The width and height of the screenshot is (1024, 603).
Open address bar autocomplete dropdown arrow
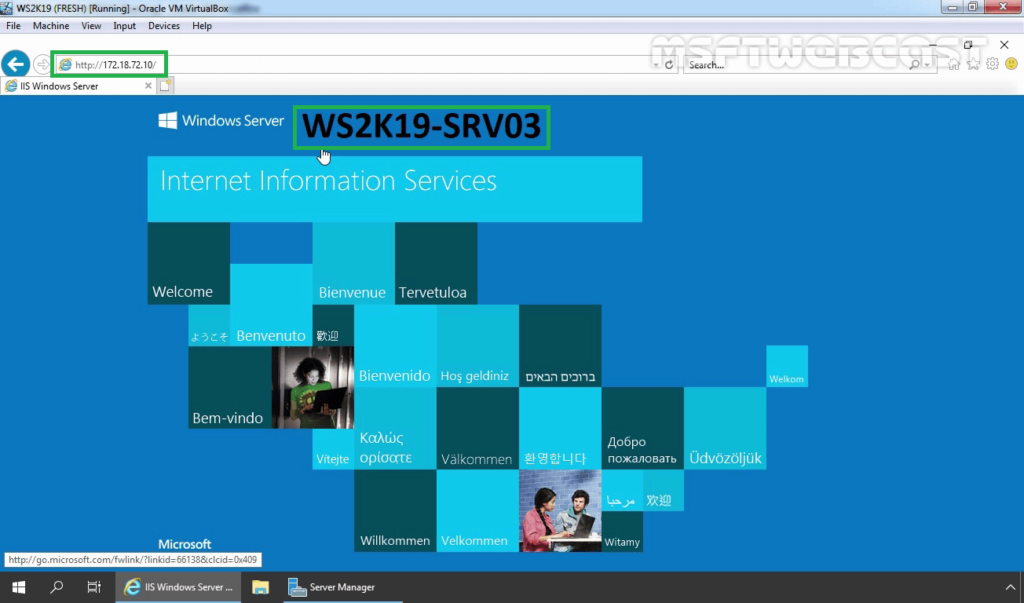pos(656,65)
